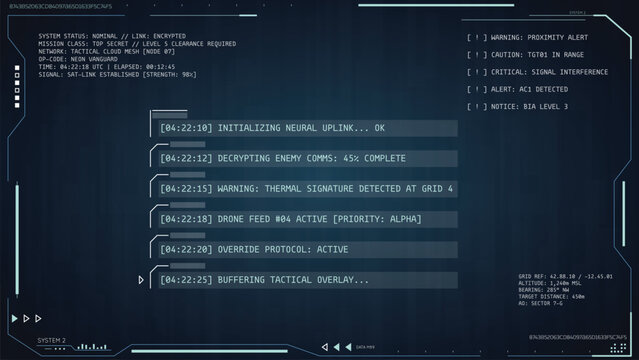Click the outlined rewind triangle near DATA label

(325, 347)
